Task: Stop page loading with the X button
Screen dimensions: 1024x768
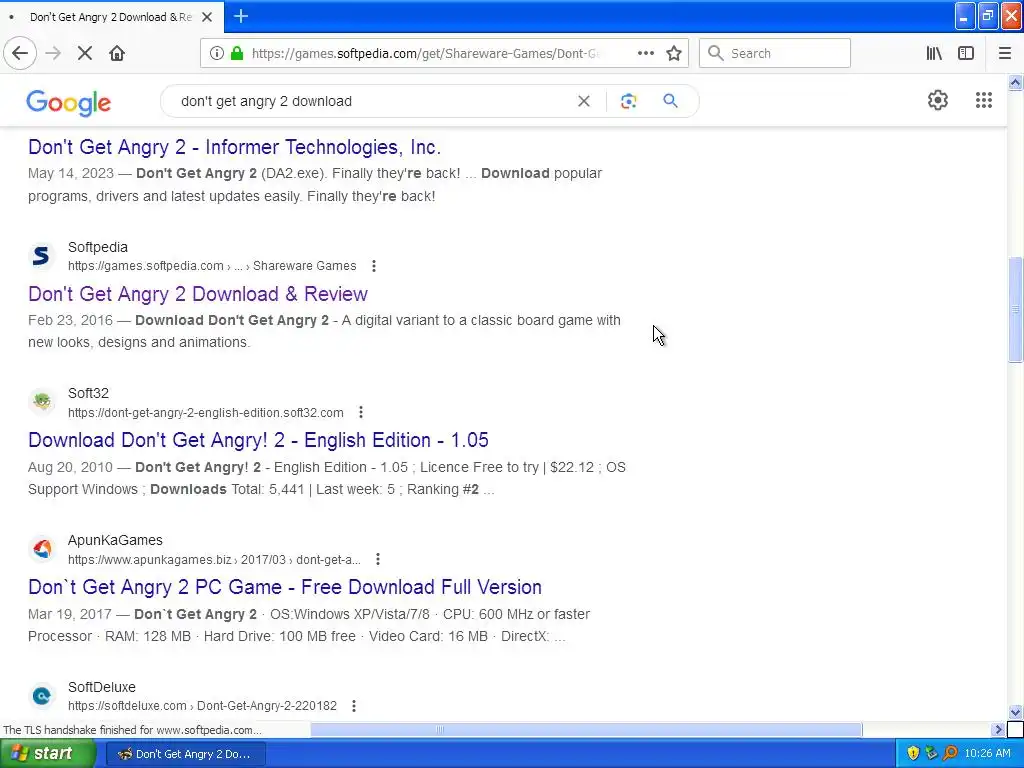Action: click(x=85, y=53)
